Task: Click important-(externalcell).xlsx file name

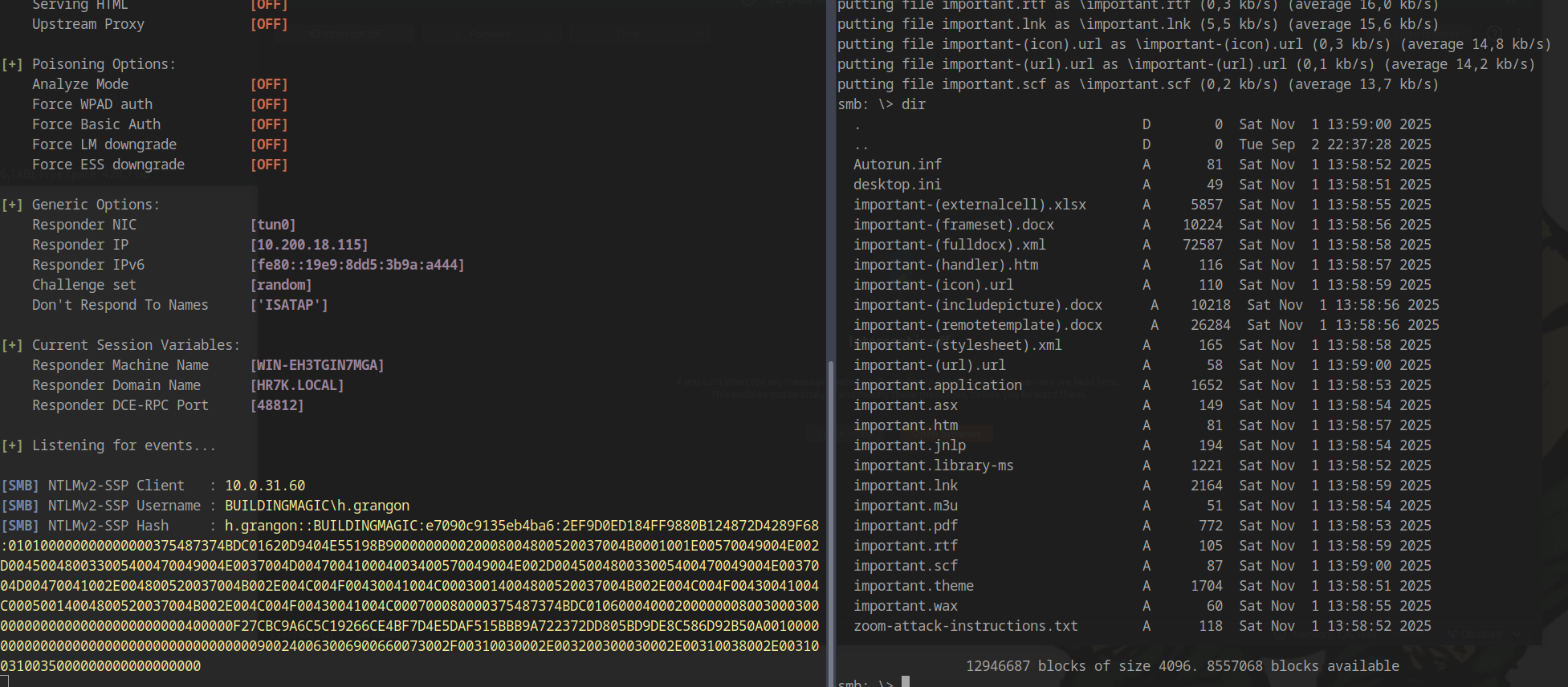Action: [970, 205]
